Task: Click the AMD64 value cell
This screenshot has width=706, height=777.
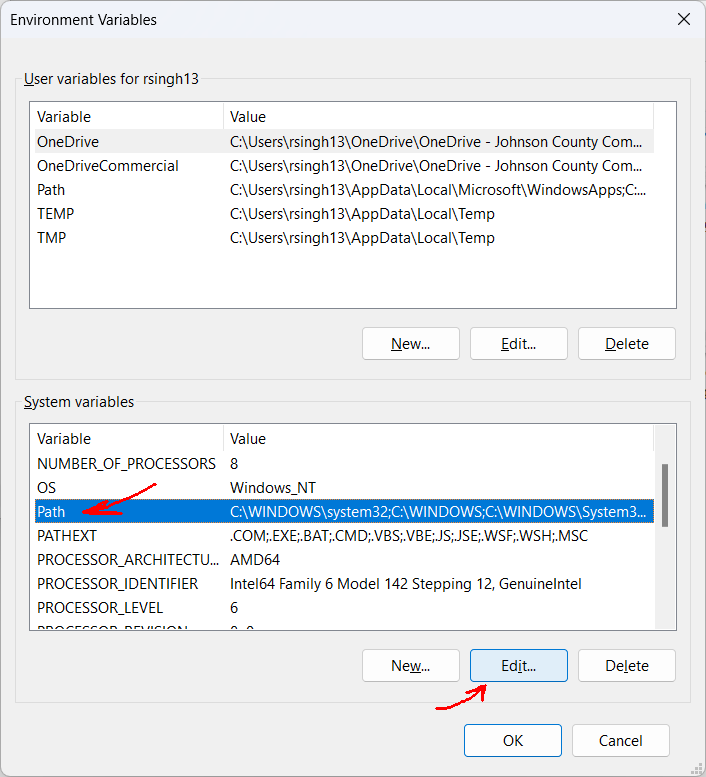Action: (255, 559)
